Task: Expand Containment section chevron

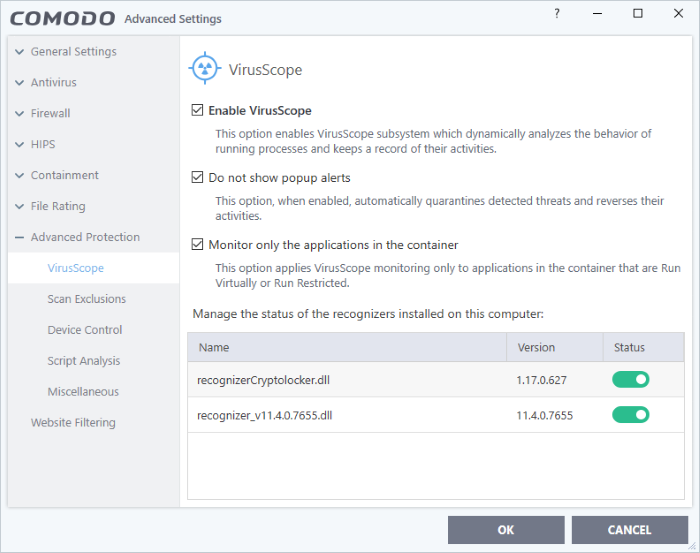Action: 19,175
